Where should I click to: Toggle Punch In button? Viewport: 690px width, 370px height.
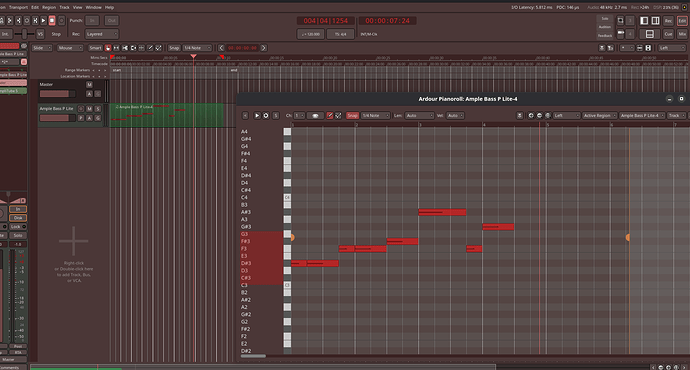coord(92,21)
